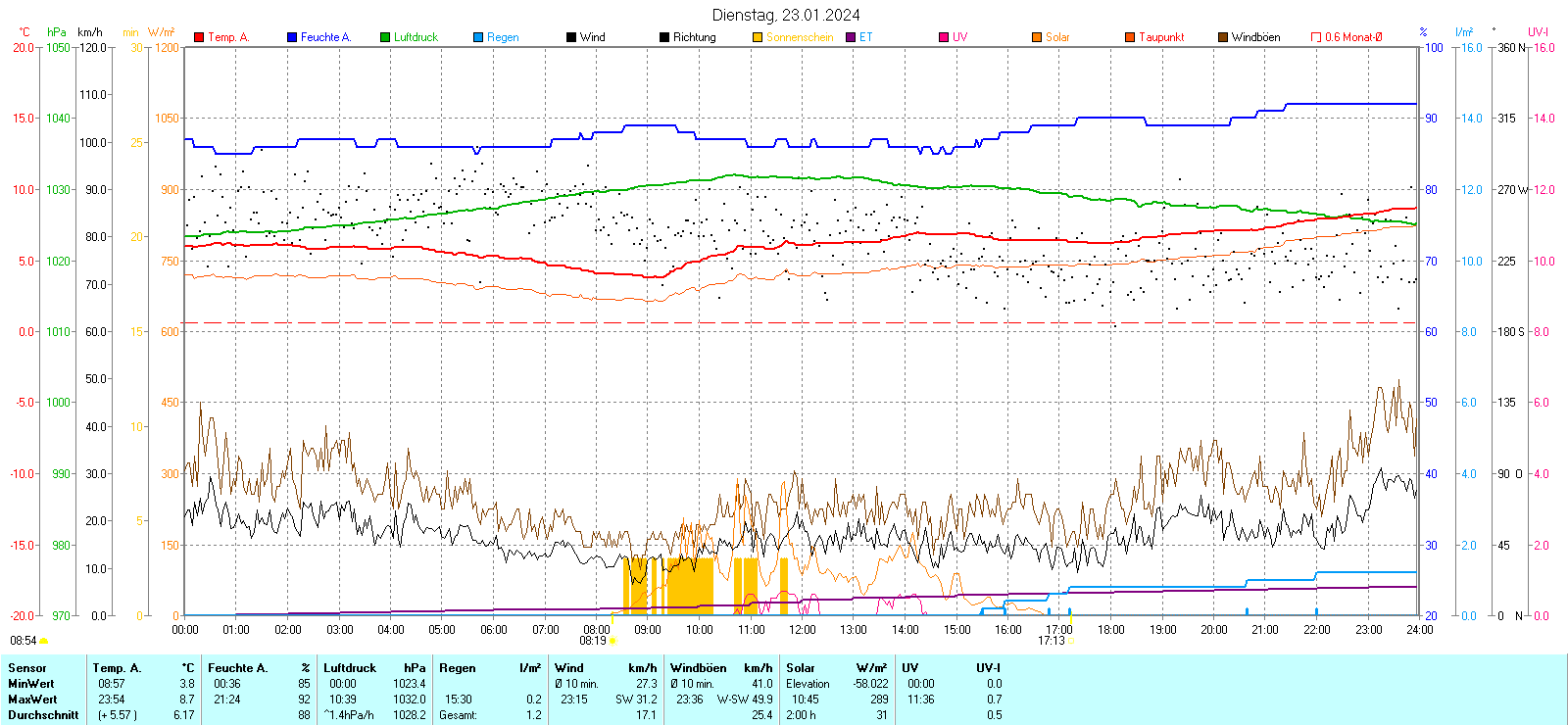Click the 12:00 time axis label
This screenshot has width=1568, height=725.
pos(803,630)
